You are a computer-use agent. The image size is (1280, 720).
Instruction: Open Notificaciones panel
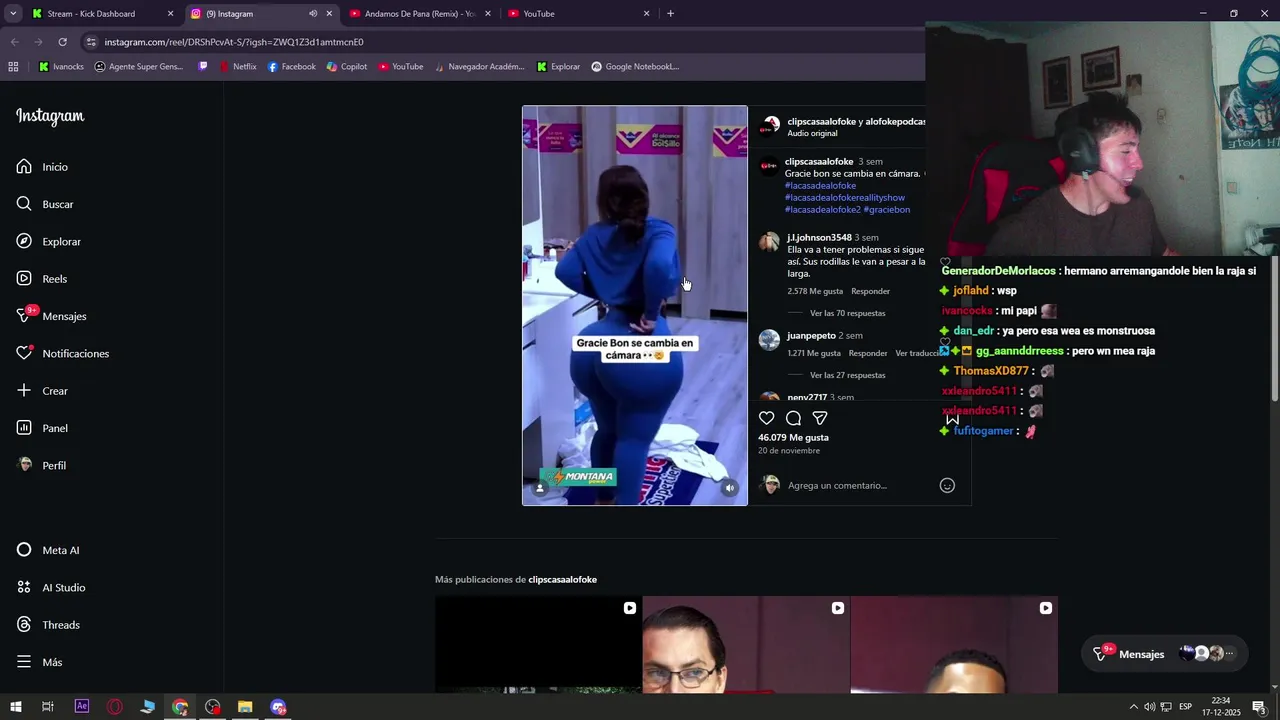point(62,353)
